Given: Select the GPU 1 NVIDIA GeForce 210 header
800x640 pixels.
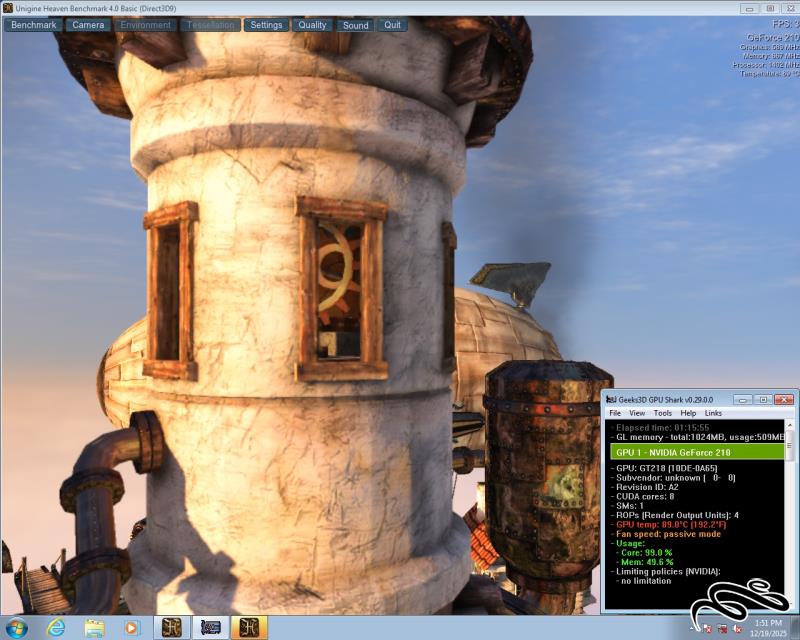Looking at the screenshot, I should pos(697,452).
